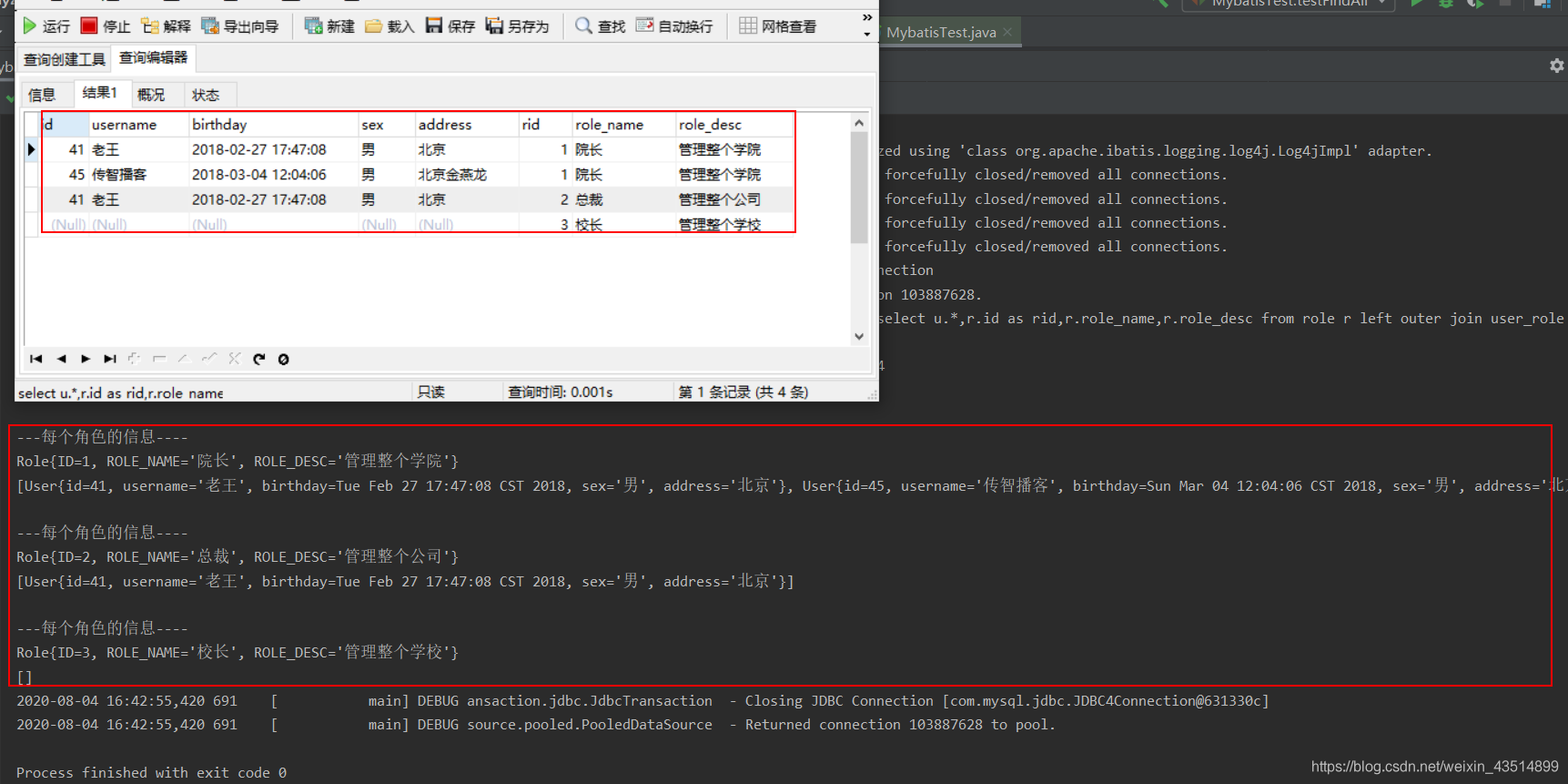Switch to 查询编辑器 tab

[x=153, y=57]
